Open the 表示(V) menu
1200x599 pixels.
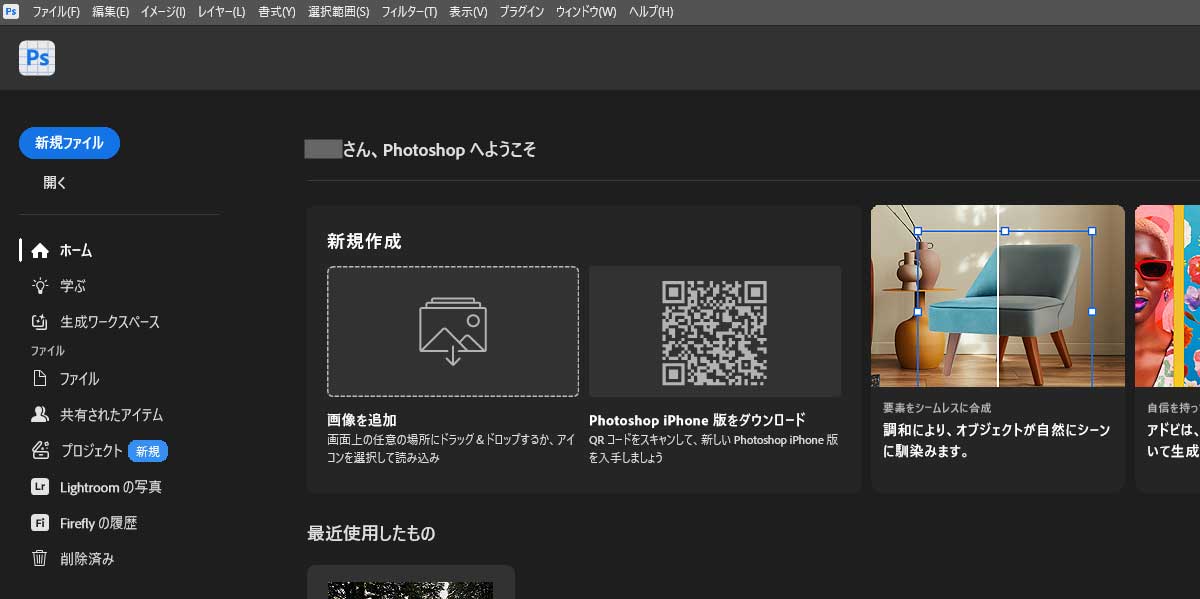[x=468, y=12]
